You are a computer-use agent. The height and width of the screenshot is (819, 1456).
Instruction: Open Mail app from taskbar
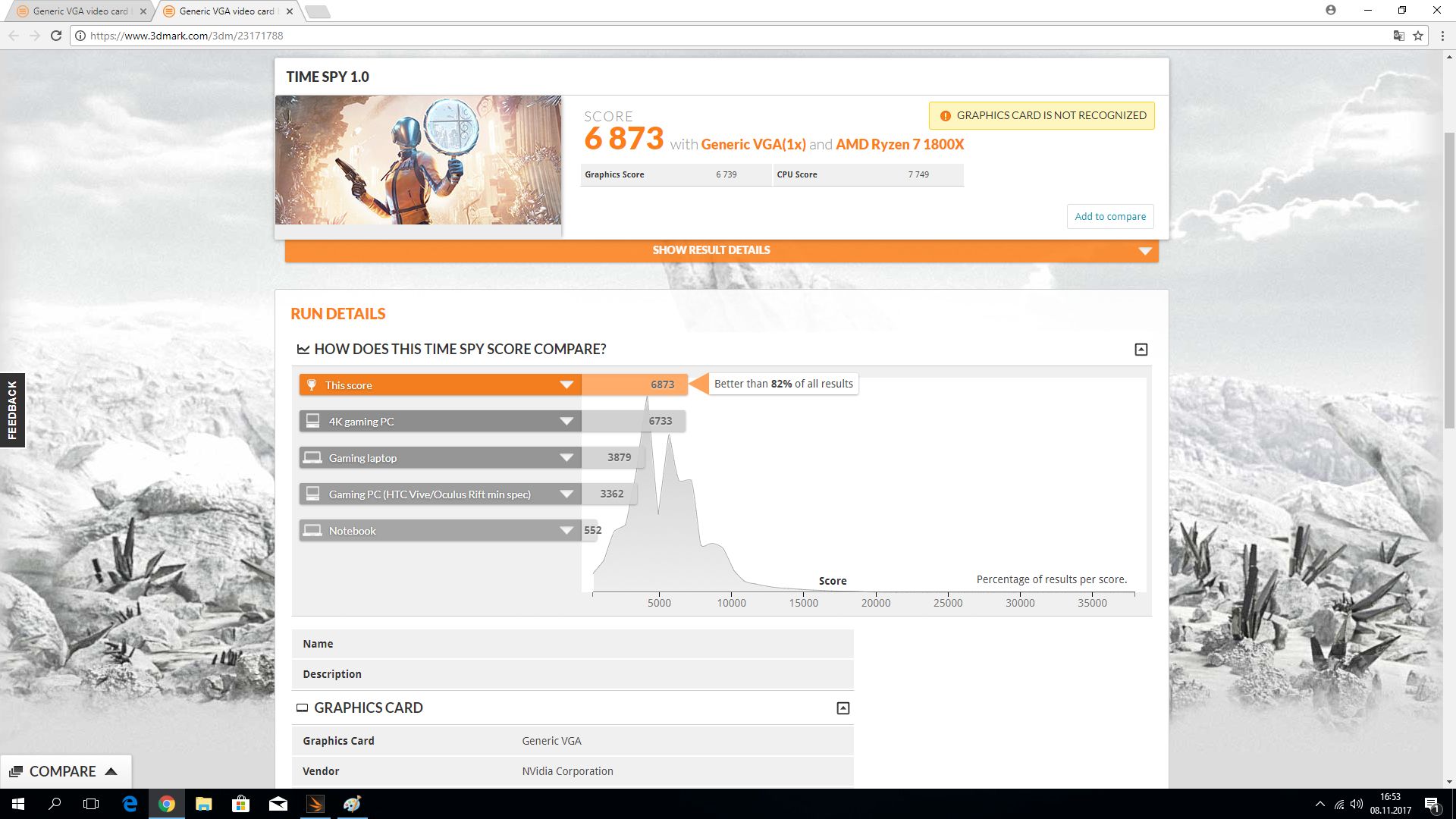tap(278, 804)
